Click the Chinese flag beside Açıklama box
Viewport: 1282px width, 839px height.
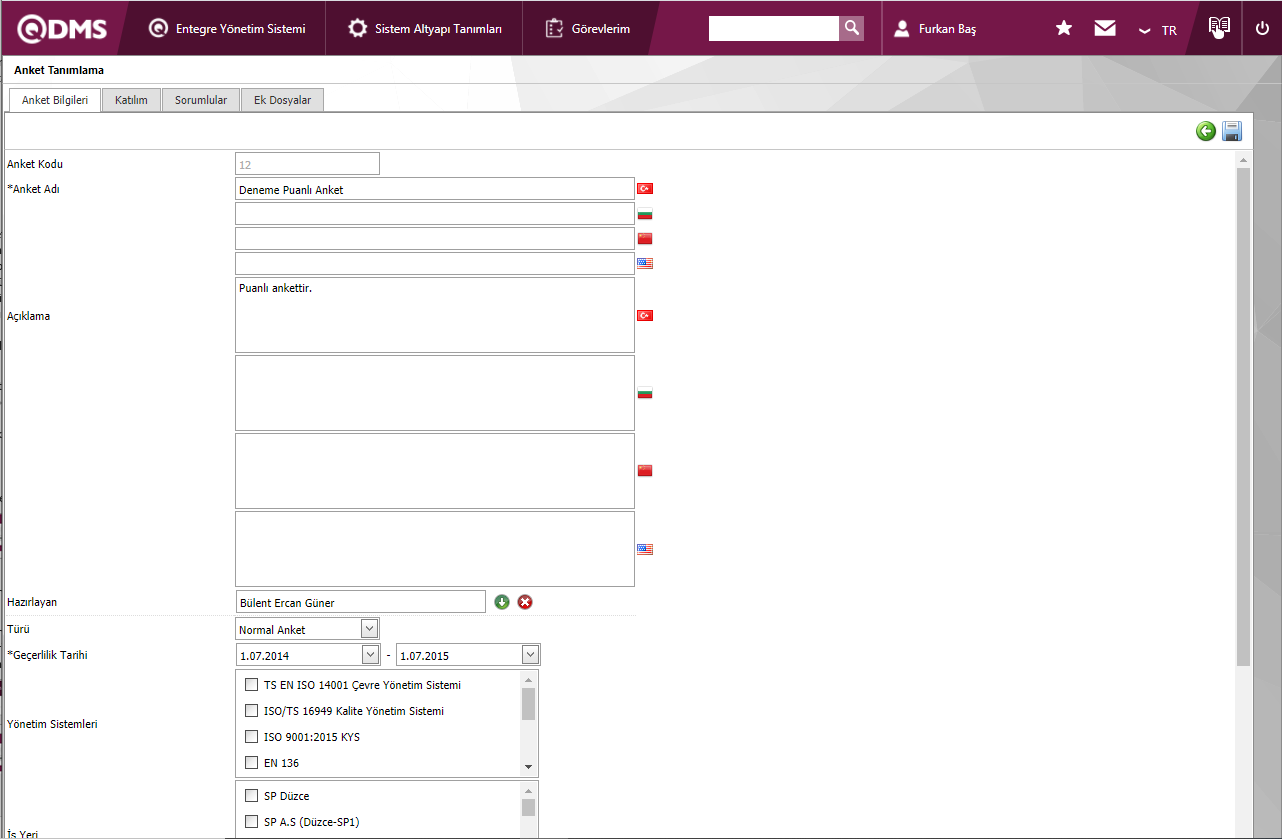click(x=645, y=471)
